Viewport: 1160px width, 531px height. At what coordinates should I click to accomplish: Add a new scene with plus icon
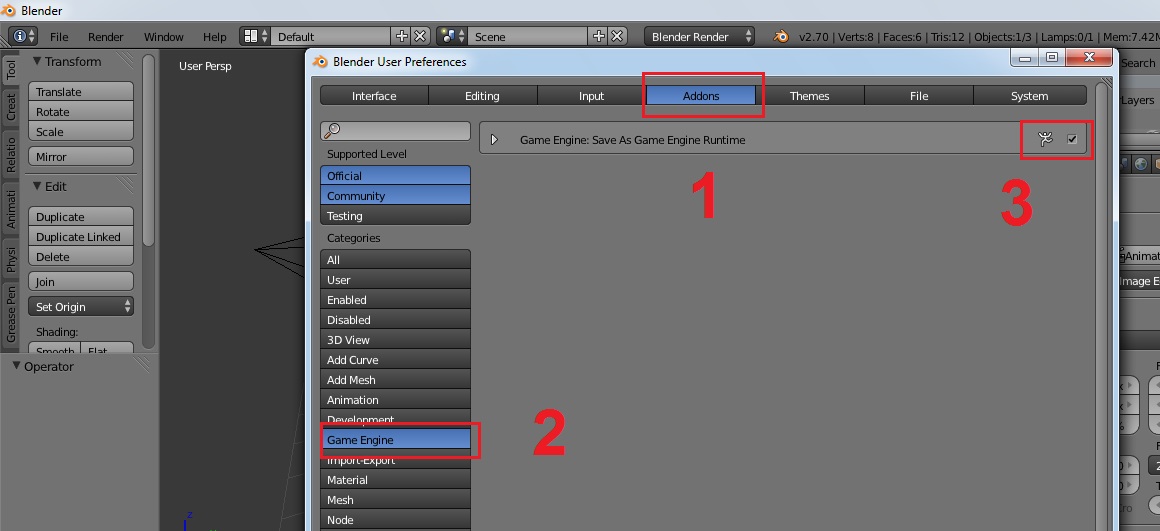click(x=598, y=36)
